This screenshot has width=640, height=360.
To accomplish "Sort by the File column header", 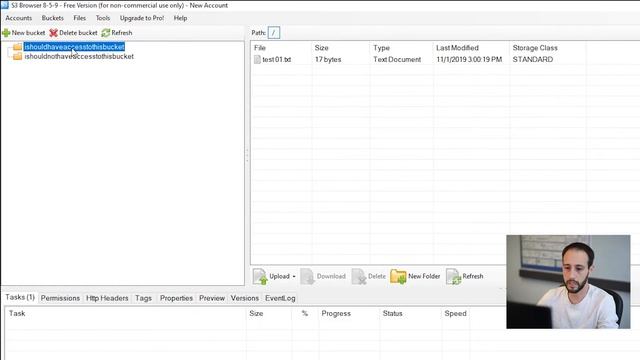I will (260, 48).
